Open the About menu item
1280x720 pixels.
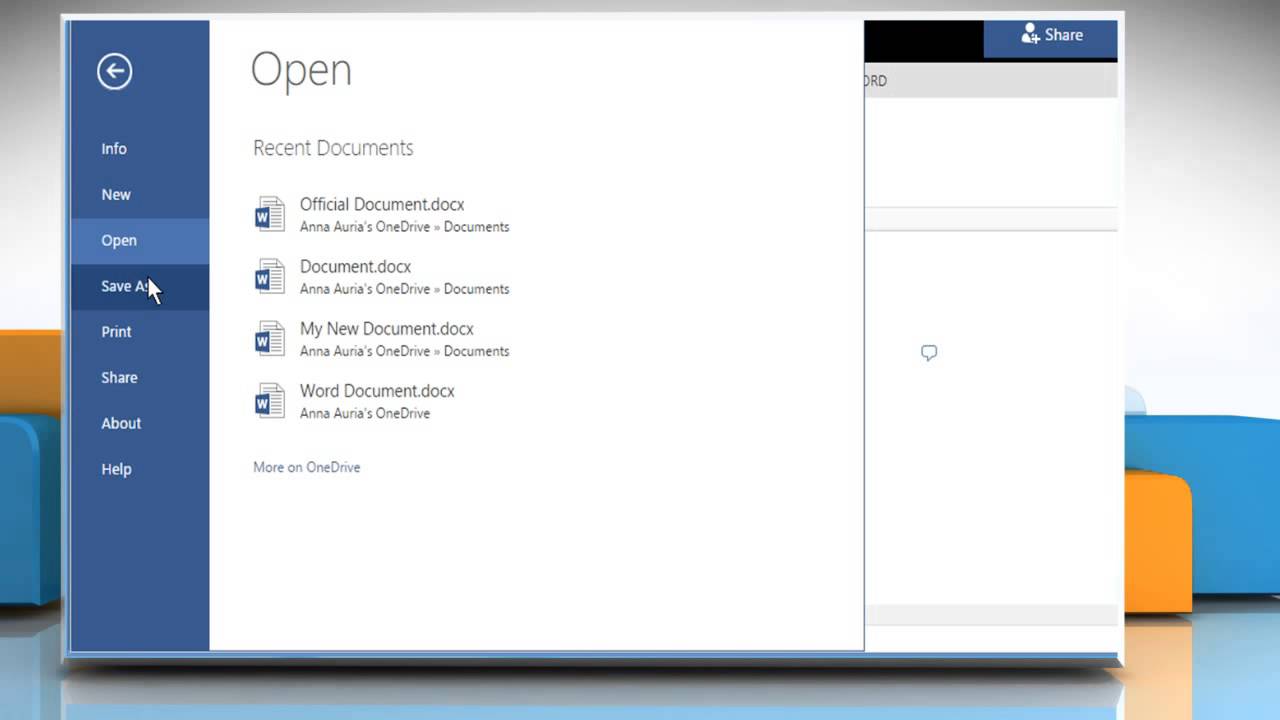point(140,423)
